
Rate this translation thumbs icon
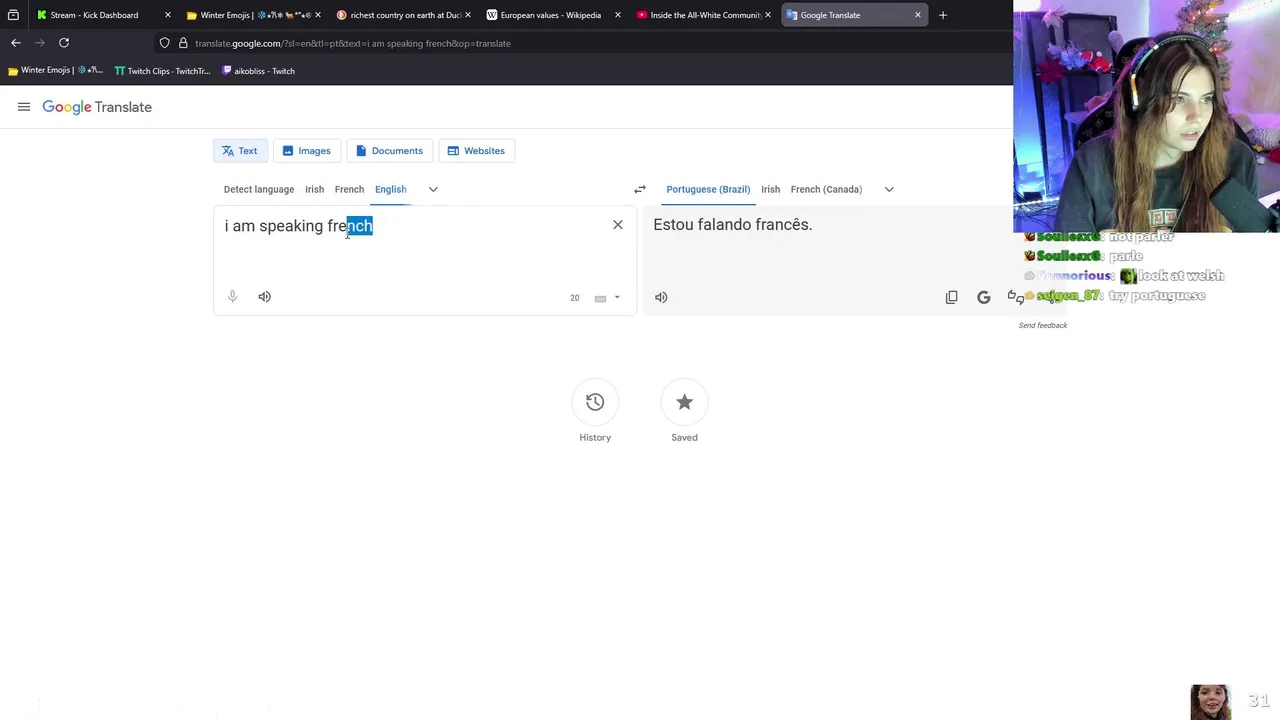point(1015,297)
